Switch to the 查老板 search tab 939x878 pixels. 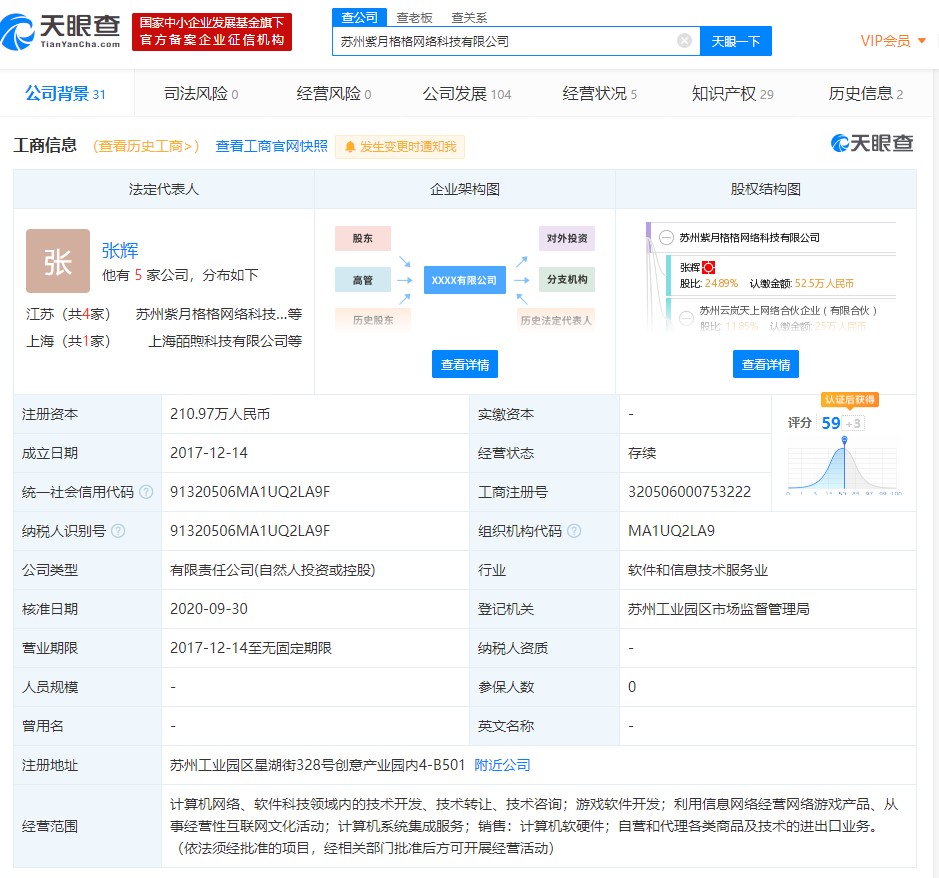pyautogui.click(x=413, y=17)
